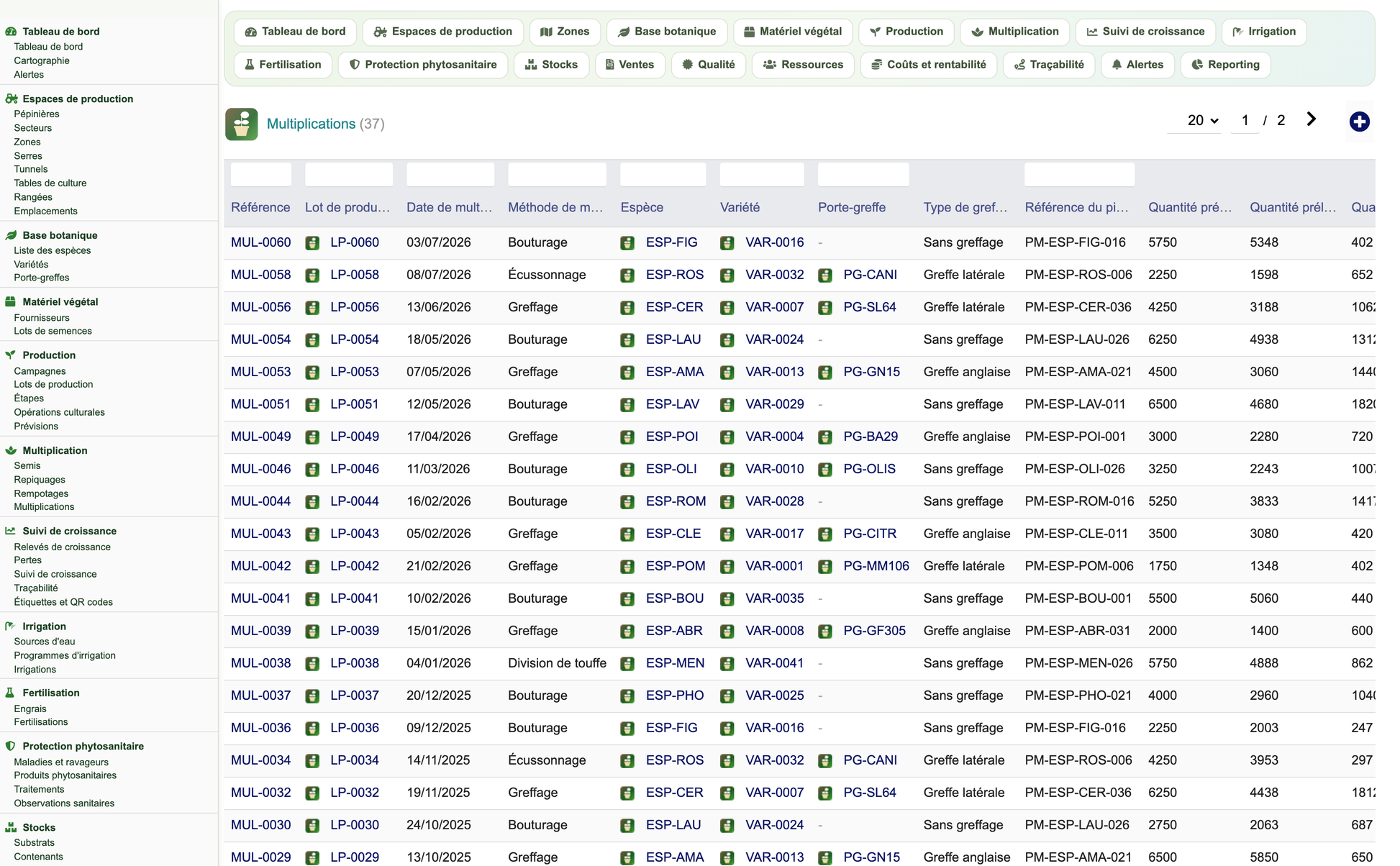Image resolution: width=1400 pixels, height=866 pixels.
Task: Open record MUL-0038
Action: pos(261,663)
